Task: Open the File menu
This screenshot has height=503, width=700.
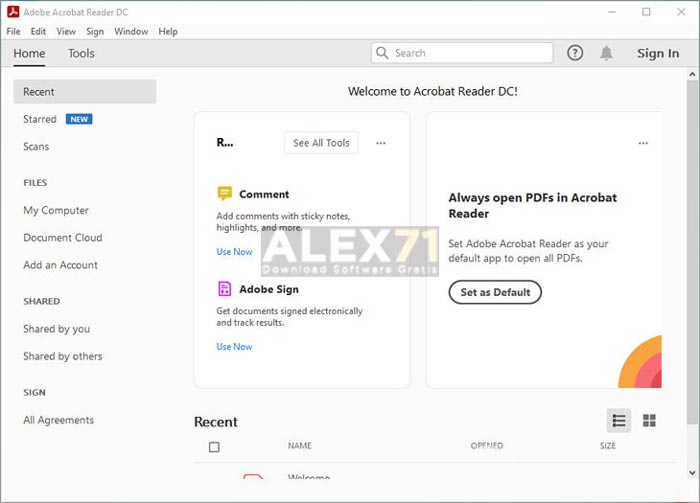Action: point(13,31)
